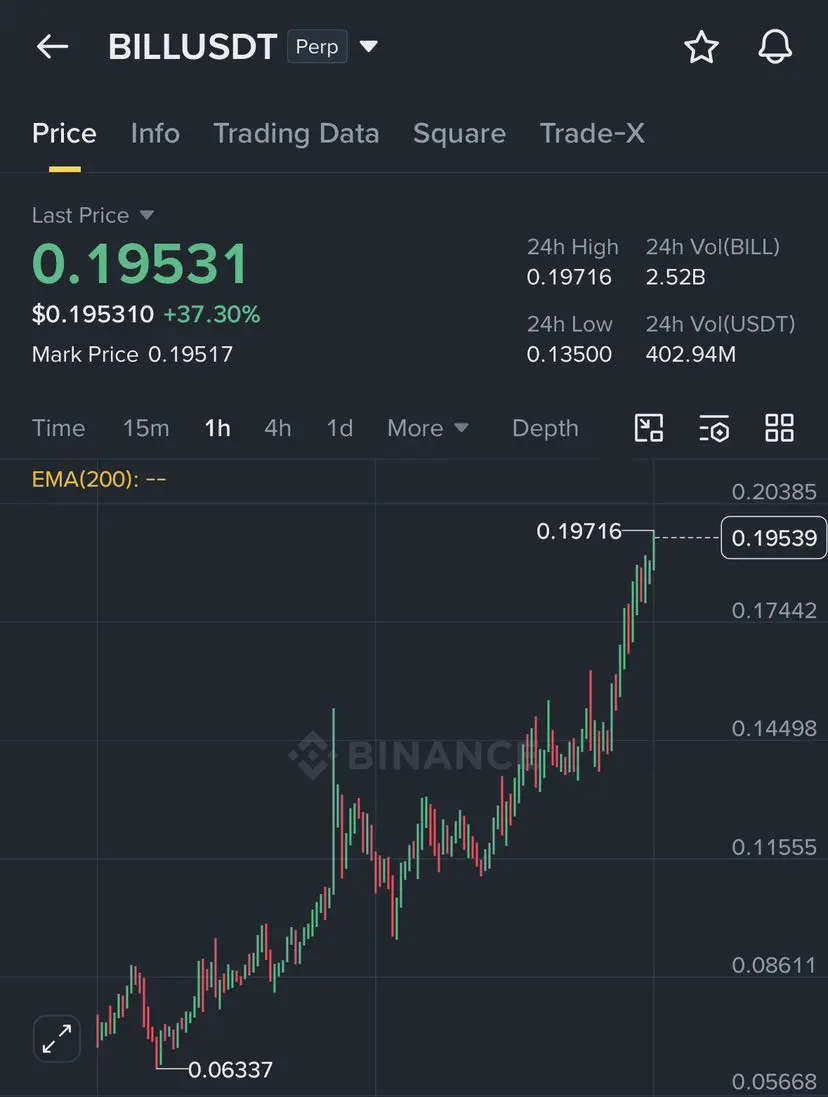The height and width of the screenshot is (1097, 828).
Task: Select the 4h chart interval
Action: click(278, 428)
